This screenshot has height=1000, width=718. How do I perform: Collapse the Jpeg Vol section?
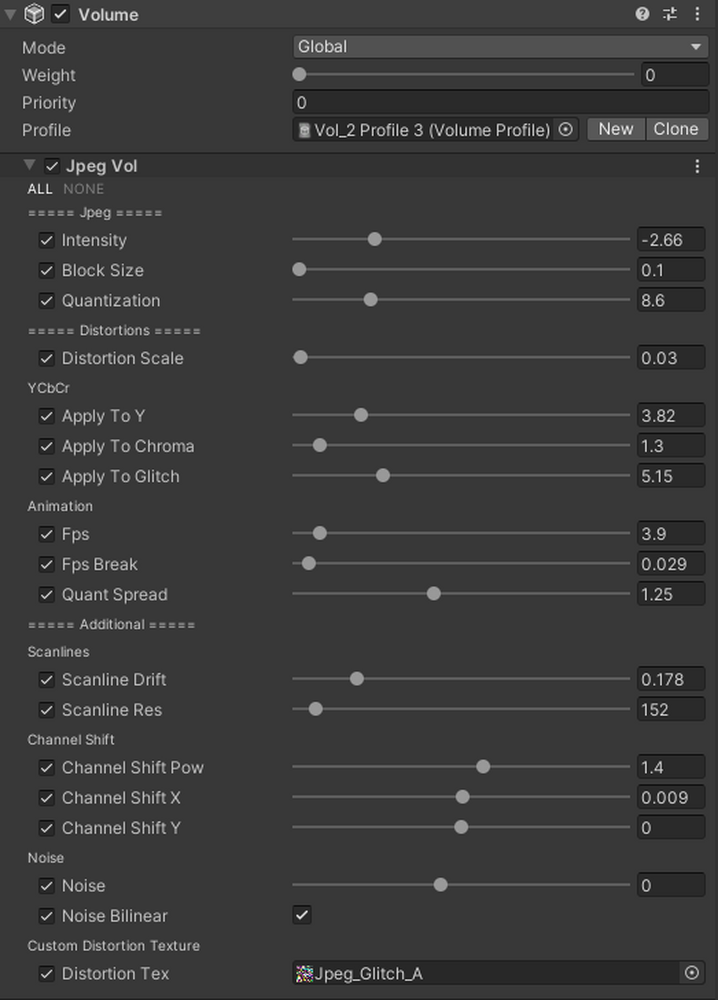29,166
